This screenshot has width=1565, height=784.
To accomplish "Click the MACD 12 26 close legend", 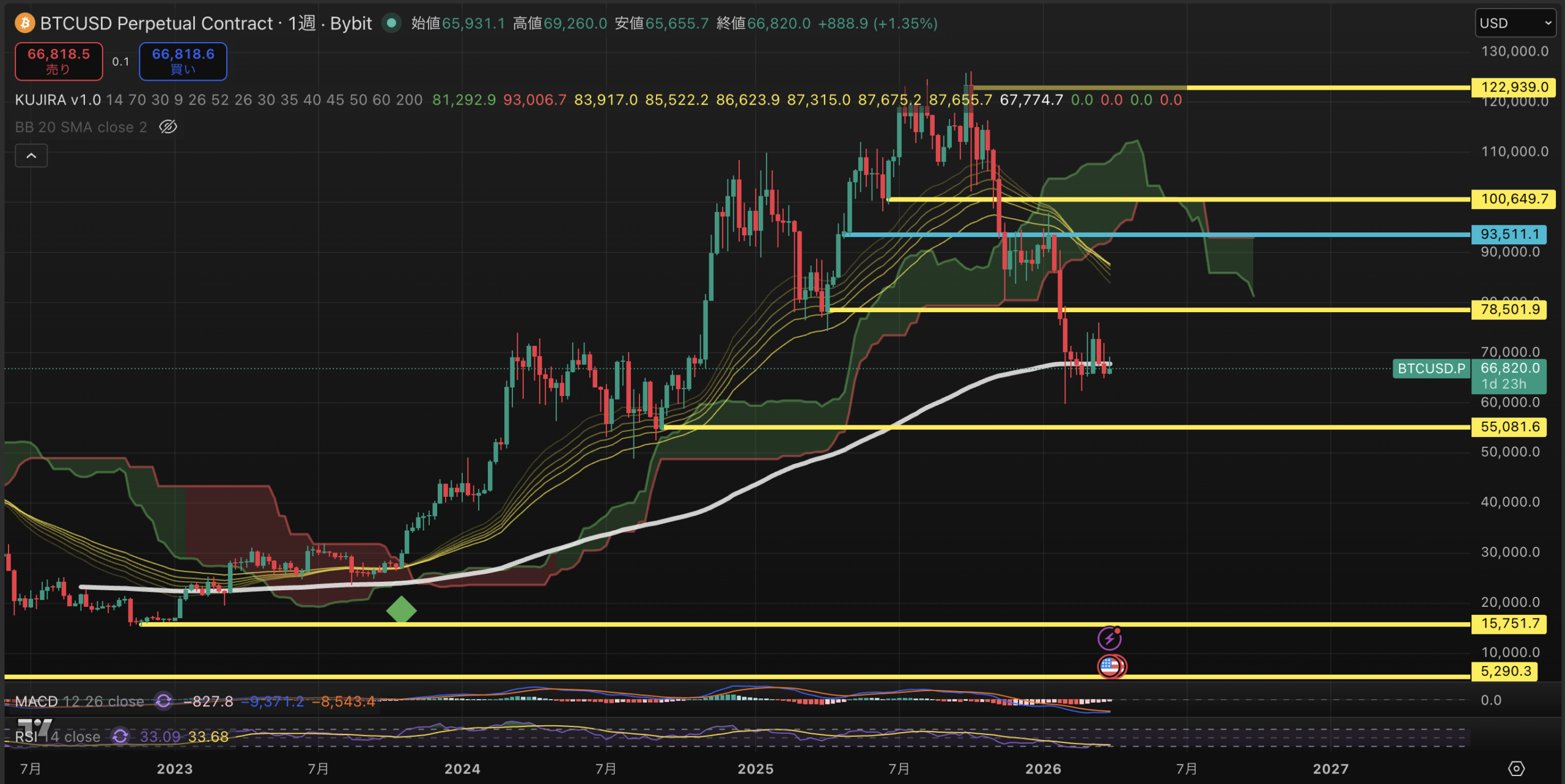I will (79, 701).
